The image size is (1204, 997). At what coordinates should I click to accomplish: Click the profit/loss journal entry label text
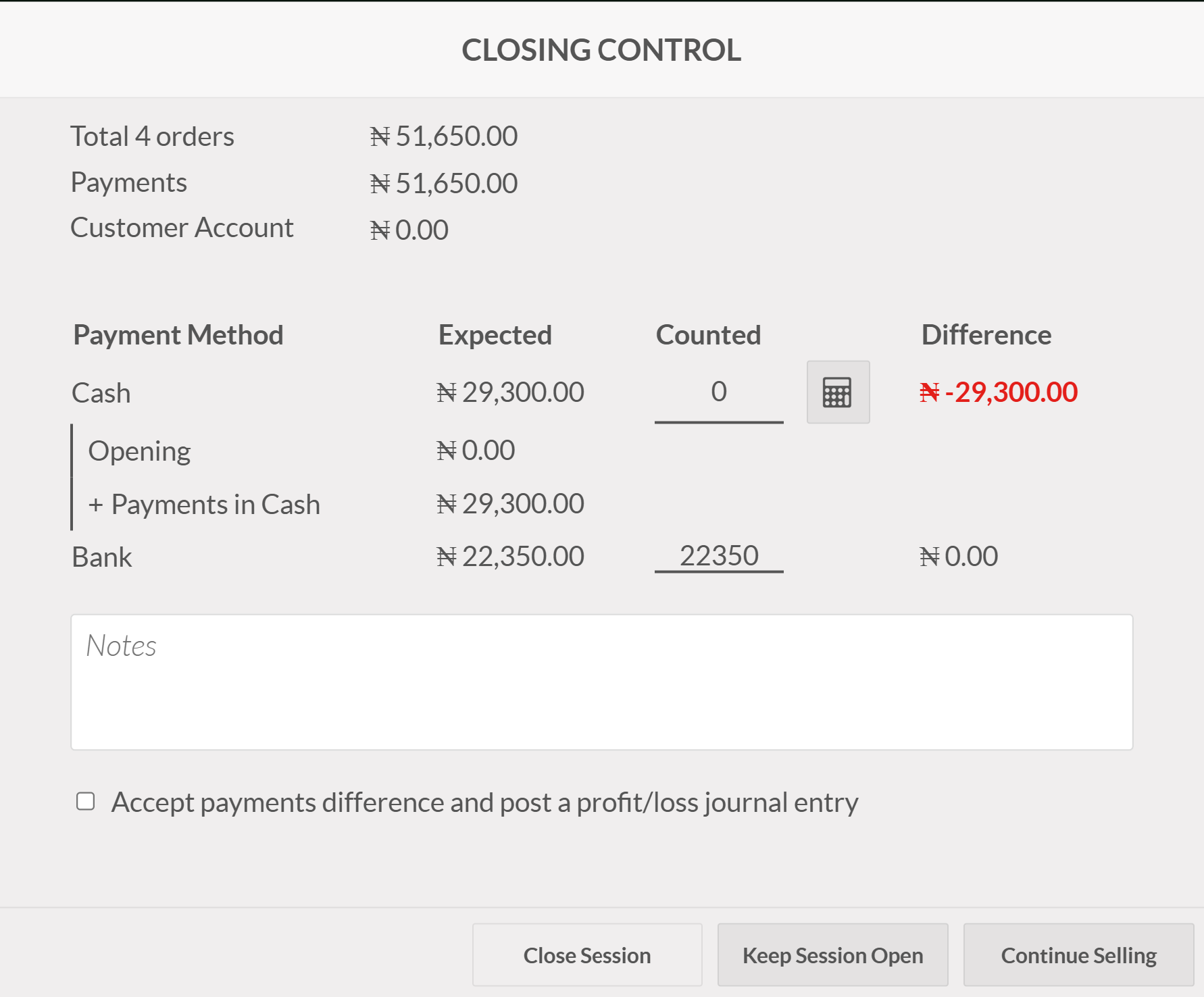(484, 802)
